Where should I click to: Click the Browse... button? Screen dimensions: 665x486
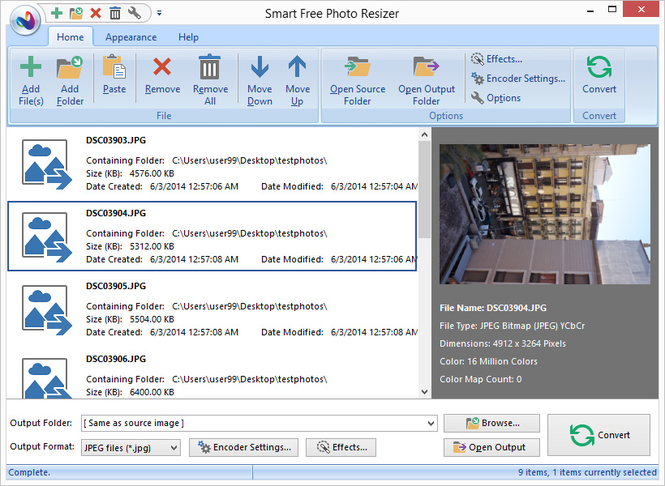[492, 423]
